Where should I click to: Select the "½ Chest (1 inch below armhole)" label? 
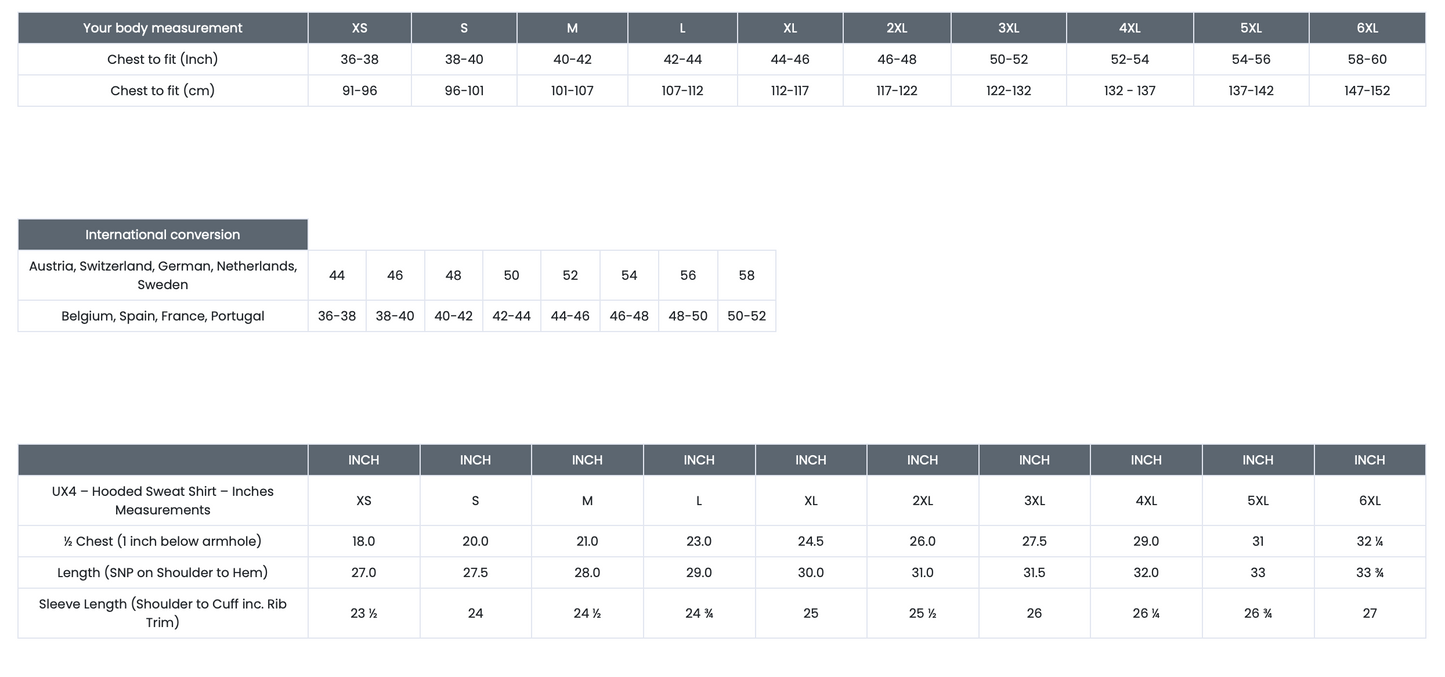coord(162,541)
